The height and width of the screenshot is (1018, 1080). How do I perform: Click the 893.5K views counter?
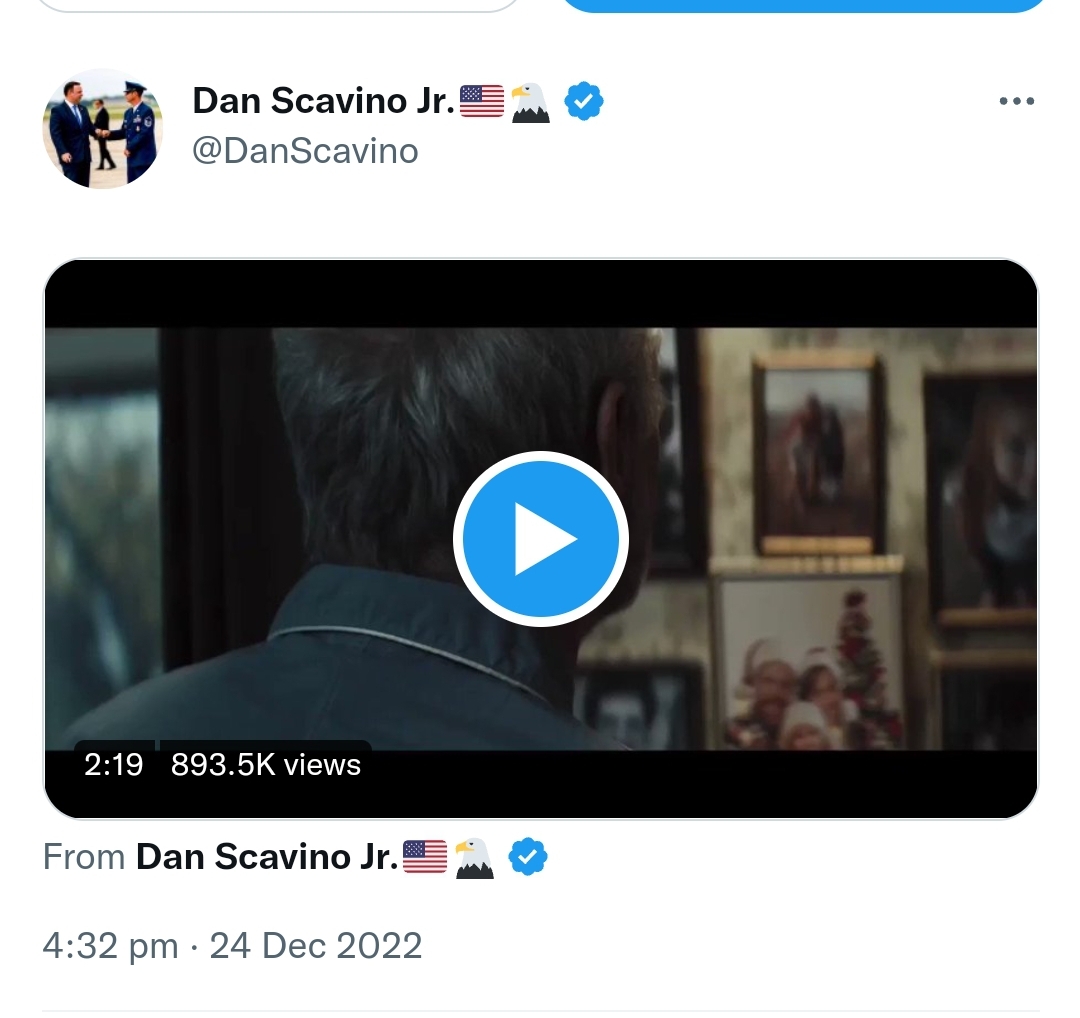point(265,765)
